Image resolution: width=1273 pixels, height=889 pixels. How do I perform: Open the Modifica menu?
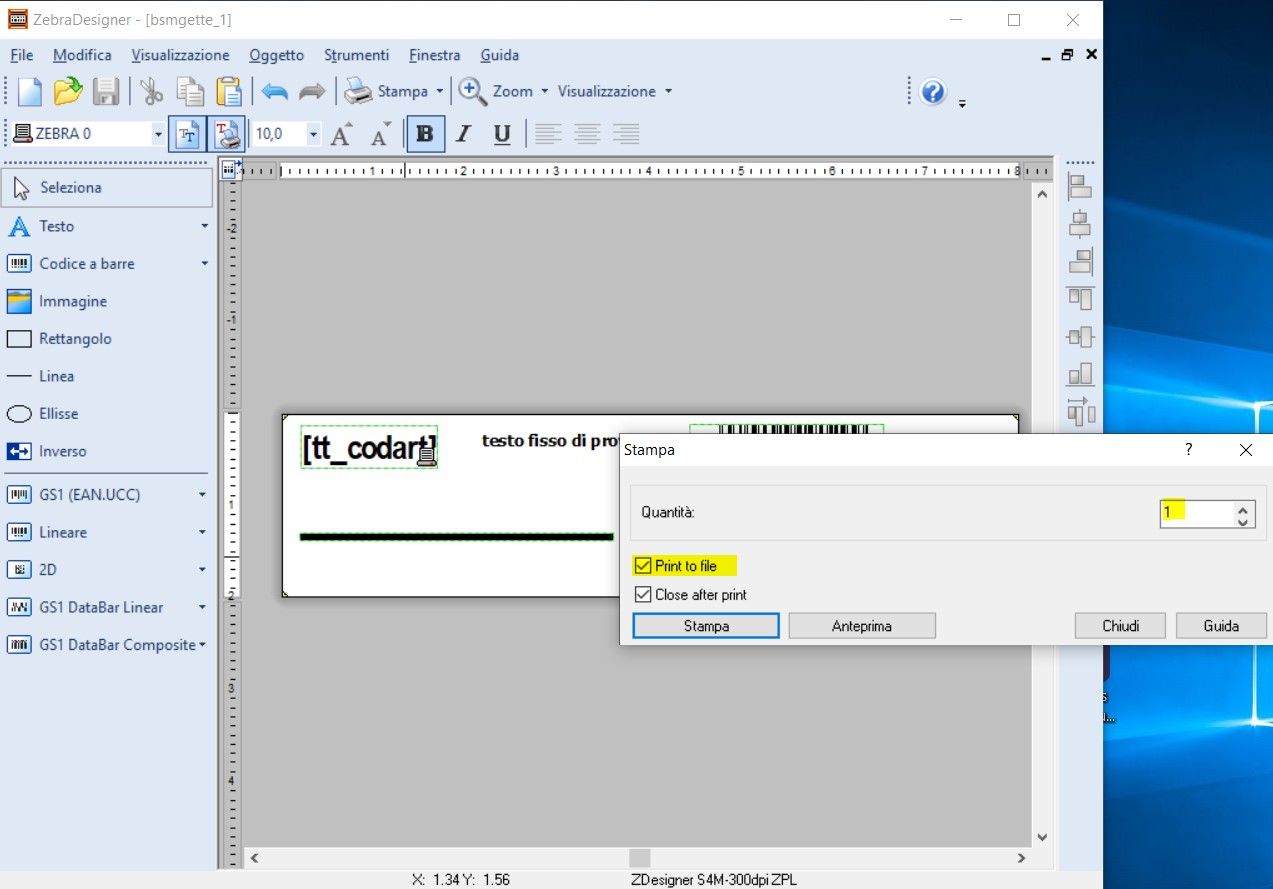pos(82,55)
